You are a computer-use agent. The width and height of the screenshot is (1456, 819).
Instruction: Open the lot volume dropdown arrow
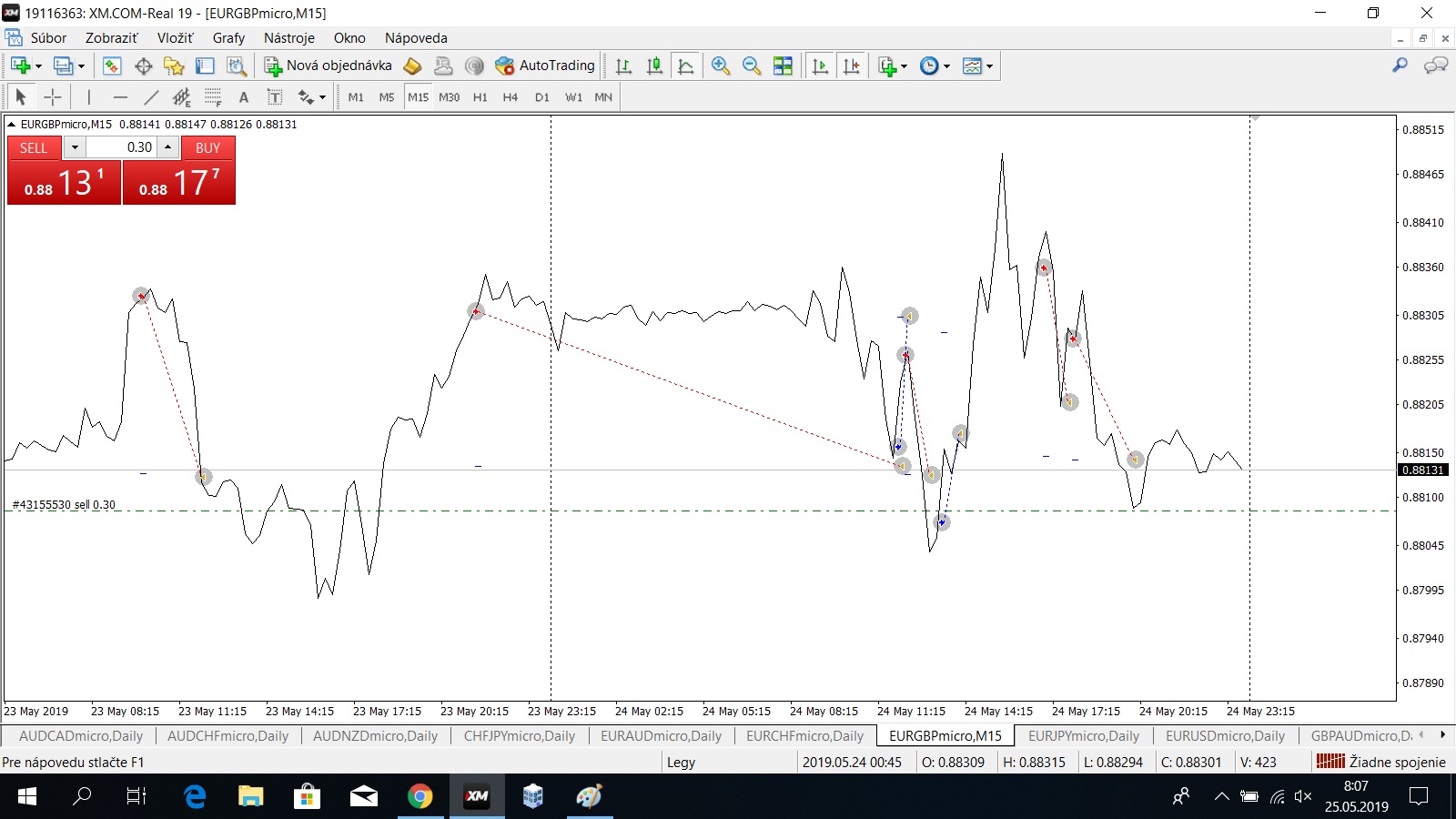(75, 147)
